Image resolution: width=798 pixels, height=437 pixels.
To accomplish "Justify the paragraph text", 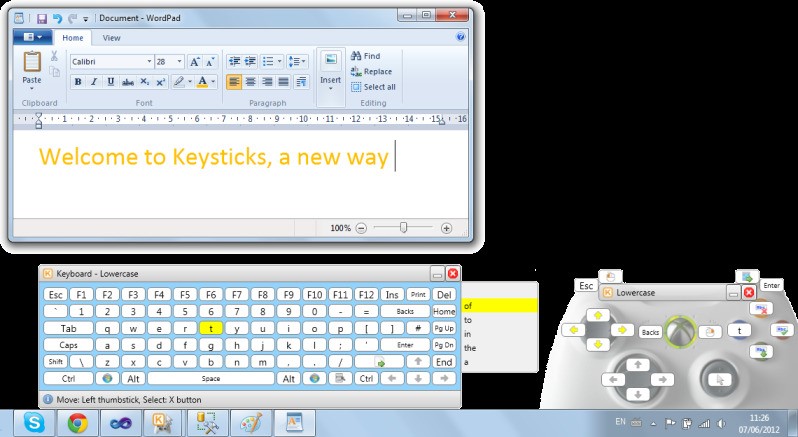I will [x=283, y=81].
